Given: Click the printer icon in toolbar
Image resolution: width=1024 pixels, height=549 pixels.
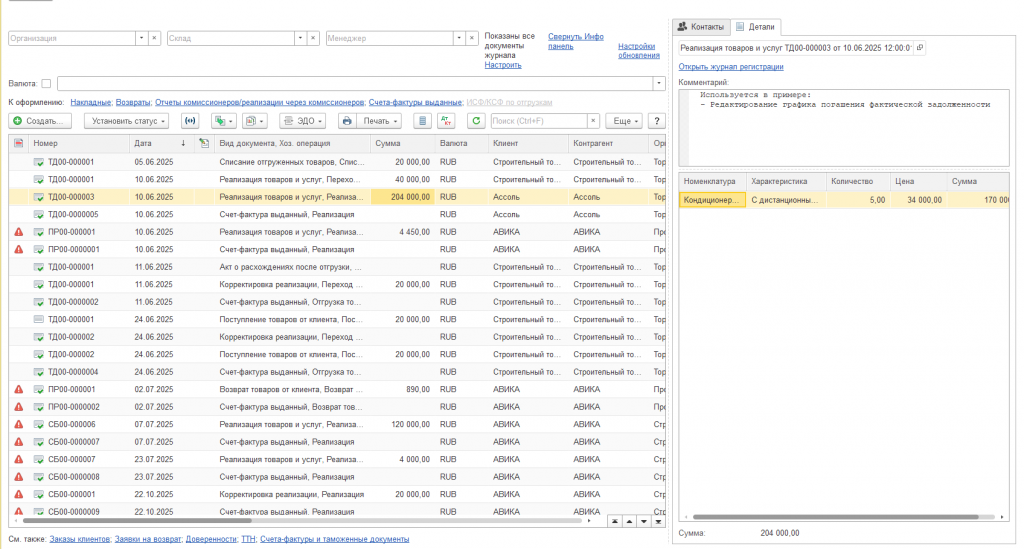Looking at the screenshot, I should click(x=347, y=121).
